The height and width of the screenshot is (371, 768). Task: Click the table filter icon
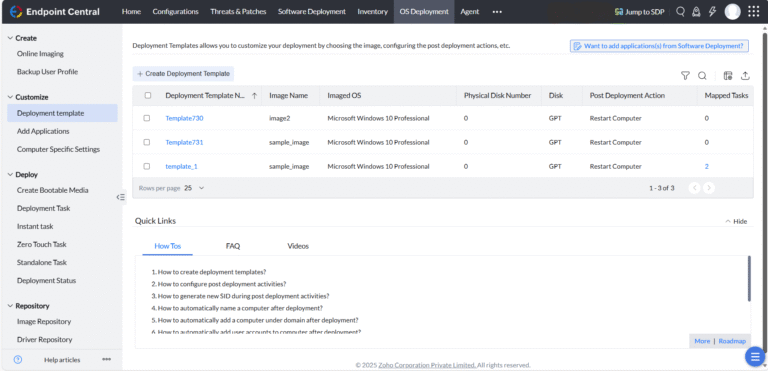point(685,75)
